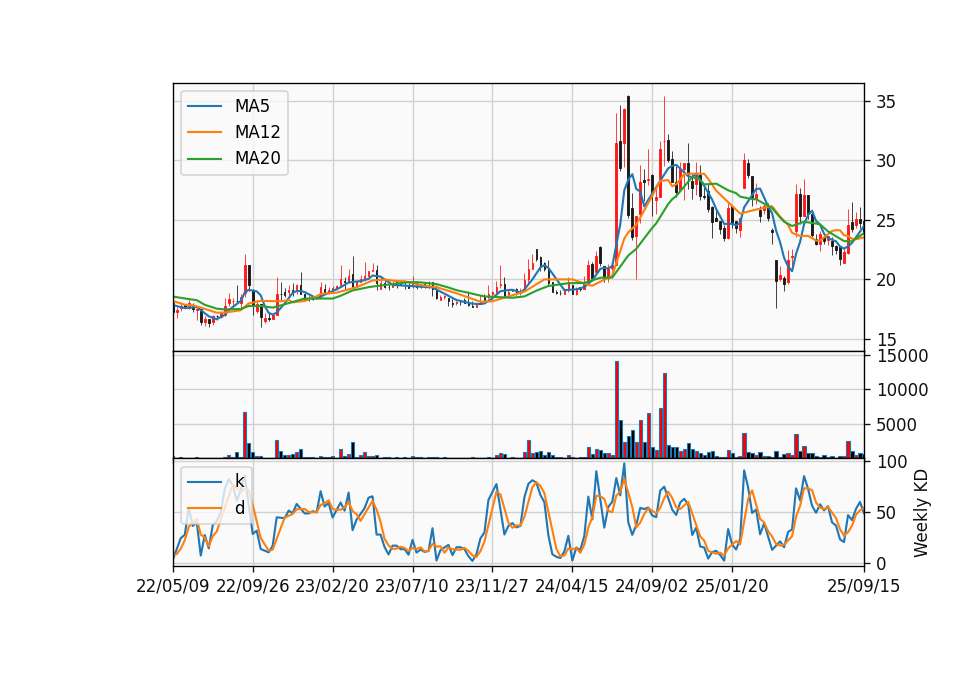
Task: Click the 22/05/09 date tick label
Action: click(x=173, y=586)
